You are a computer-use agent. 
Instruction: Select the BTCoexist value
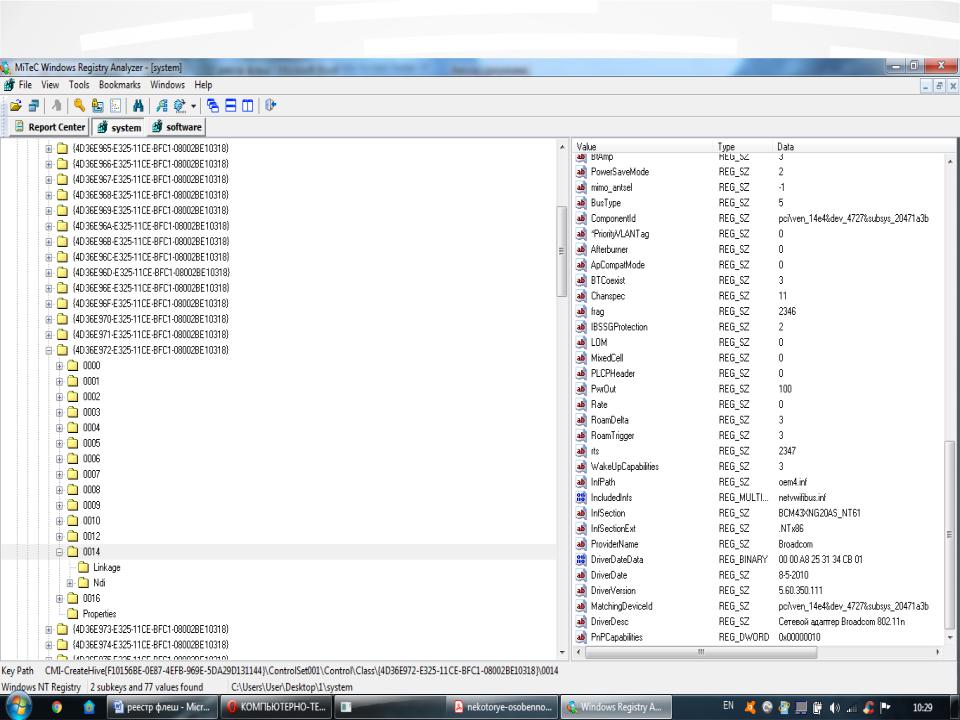point(608,280)
